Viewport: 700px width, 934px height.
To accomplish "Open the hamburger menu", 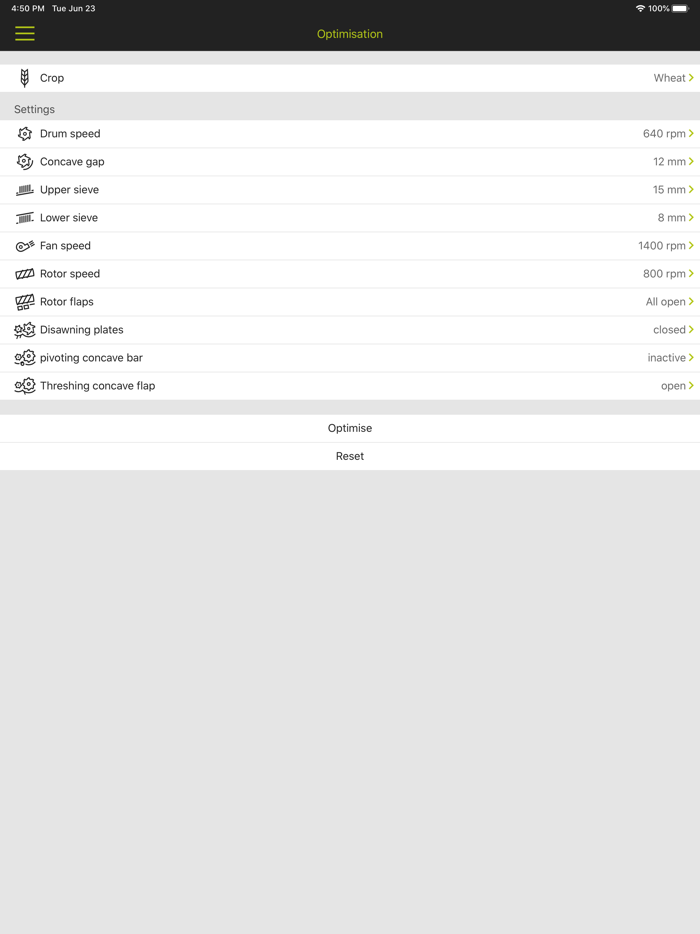I will [x=25, y=34].
